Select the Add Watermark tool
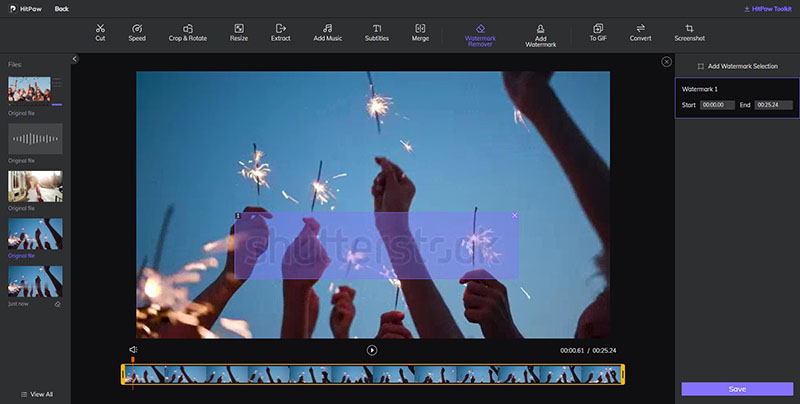 tap(540, 36)
